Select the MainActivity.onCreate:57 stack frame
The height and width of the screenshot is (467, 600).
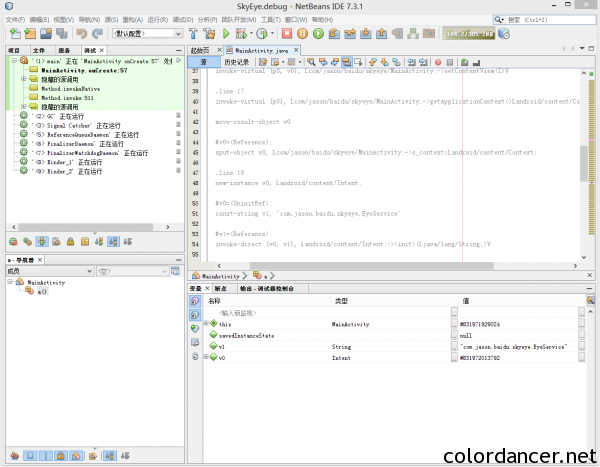click(84, 70)
